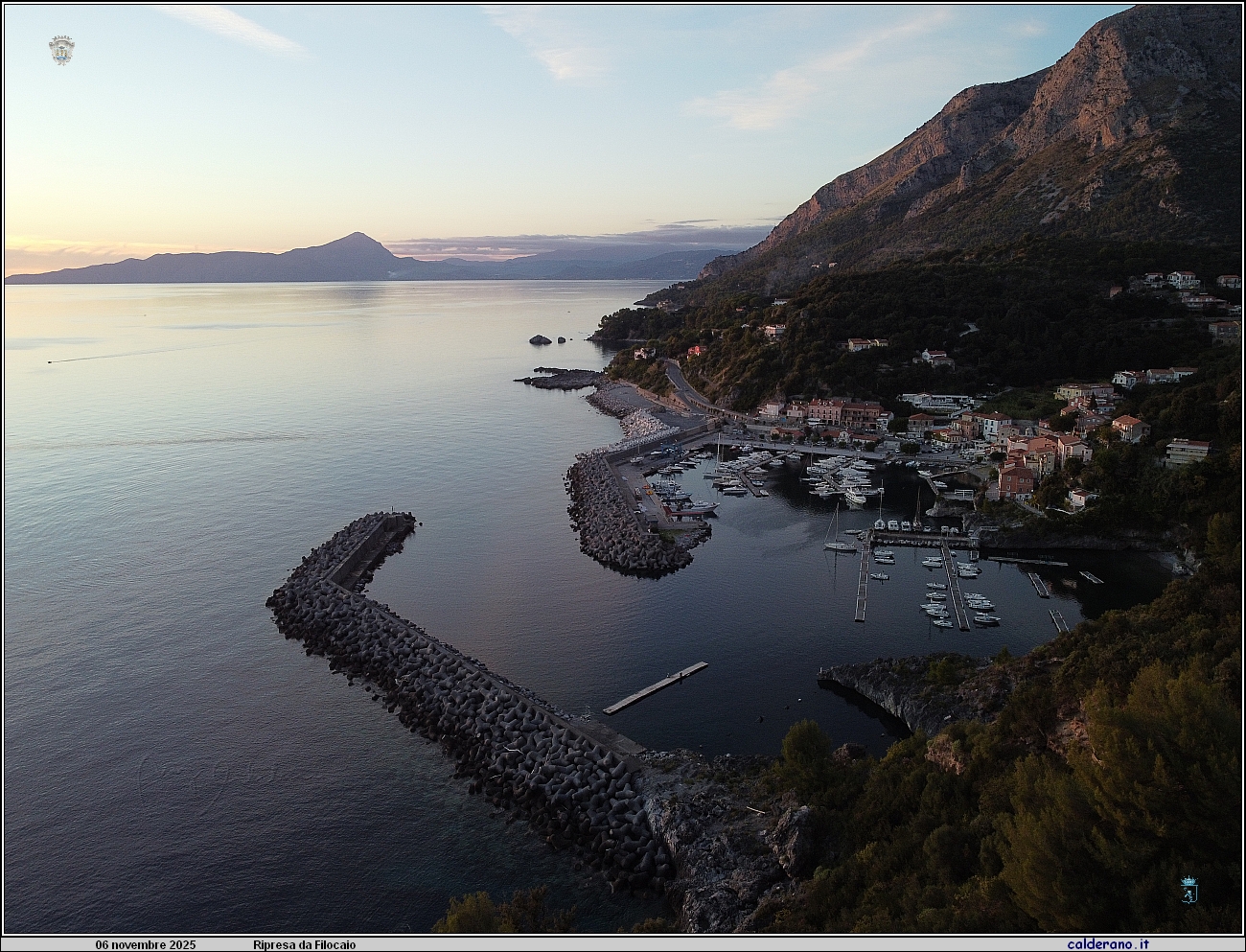Screen dimensions: 1246x952
Task: Click the '06 novembre 2025' date label
Action: point(146,944)
